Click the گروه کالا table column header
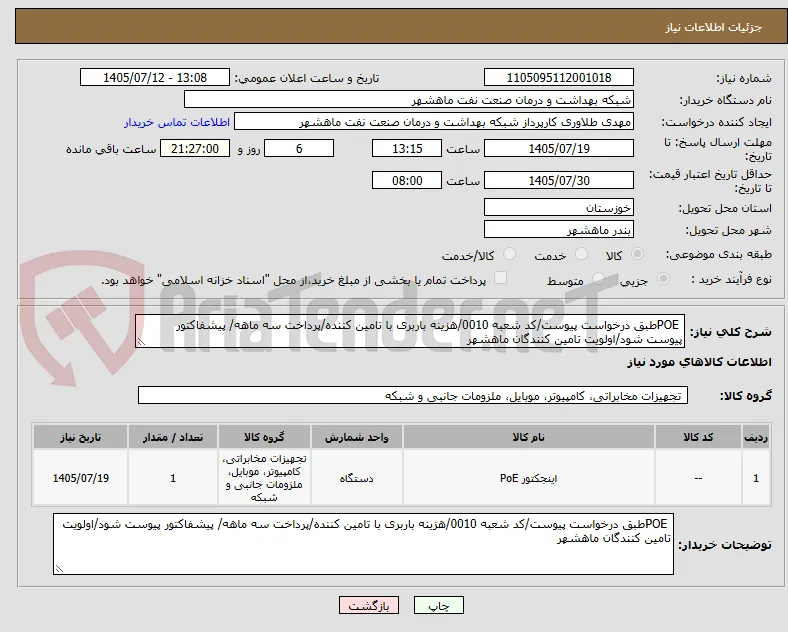 [x=264, y=437]
